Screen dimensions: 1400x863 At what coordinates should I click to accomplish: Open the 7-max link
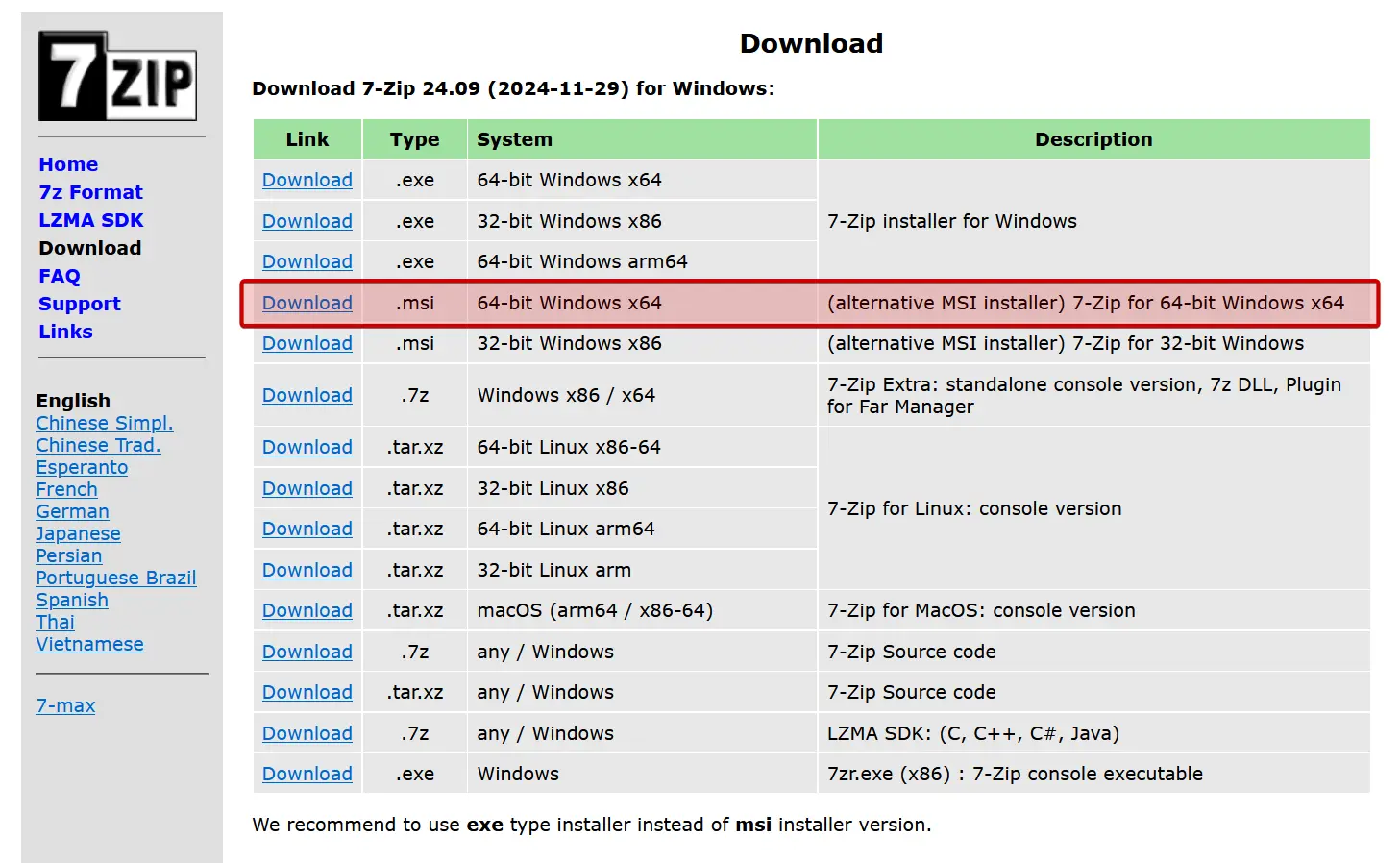click(x=65, y=705)
